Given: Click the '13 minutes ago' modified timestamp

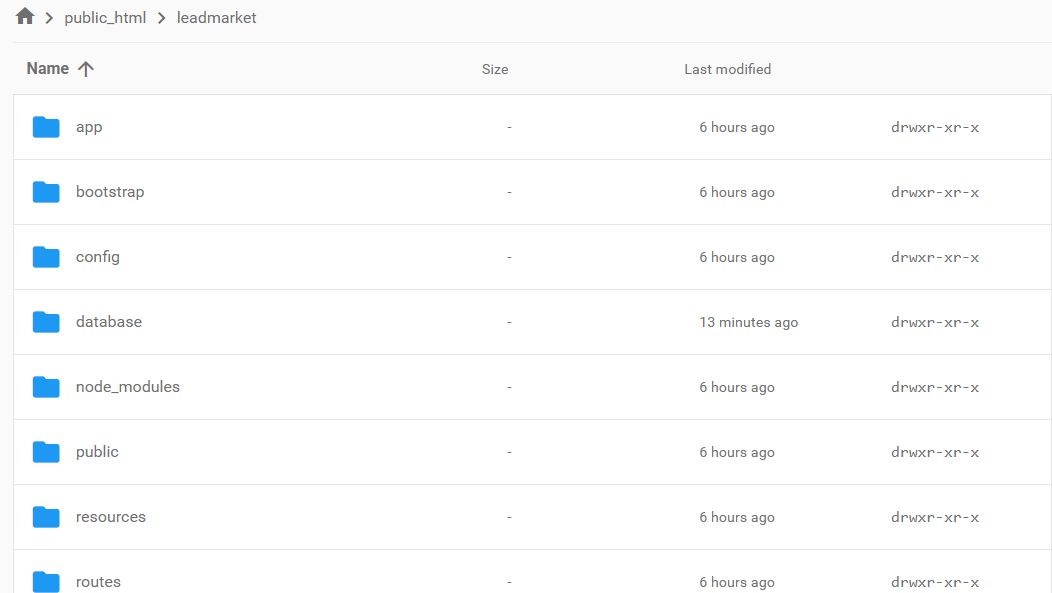Looking at the screenshot, I should tap(748, 323).
